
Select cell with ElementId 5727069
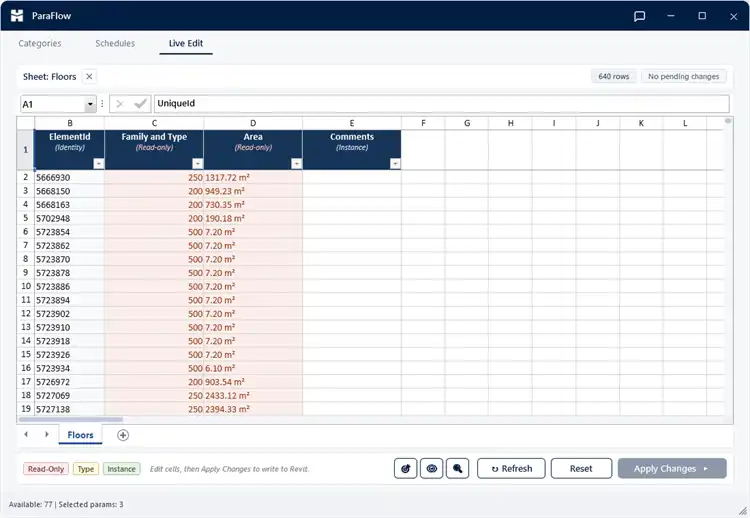tap(70, 396)
